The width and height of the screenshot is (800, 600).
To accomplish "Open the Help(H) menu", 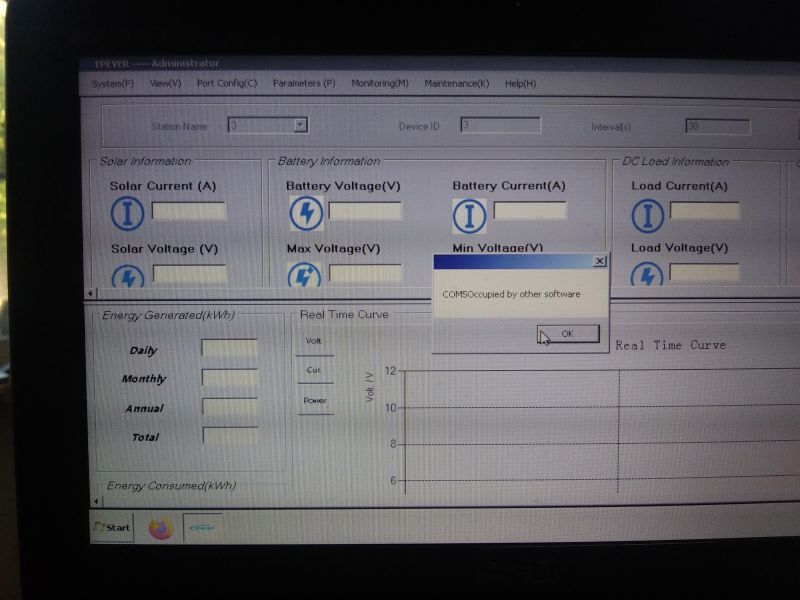I will click(x=520, y=84).
